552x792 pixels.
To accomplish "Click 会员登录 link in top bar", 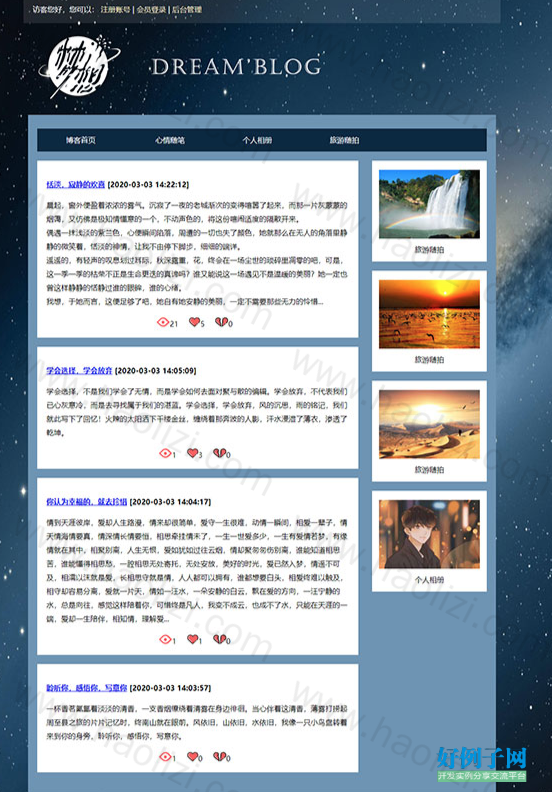I will 151,10.
